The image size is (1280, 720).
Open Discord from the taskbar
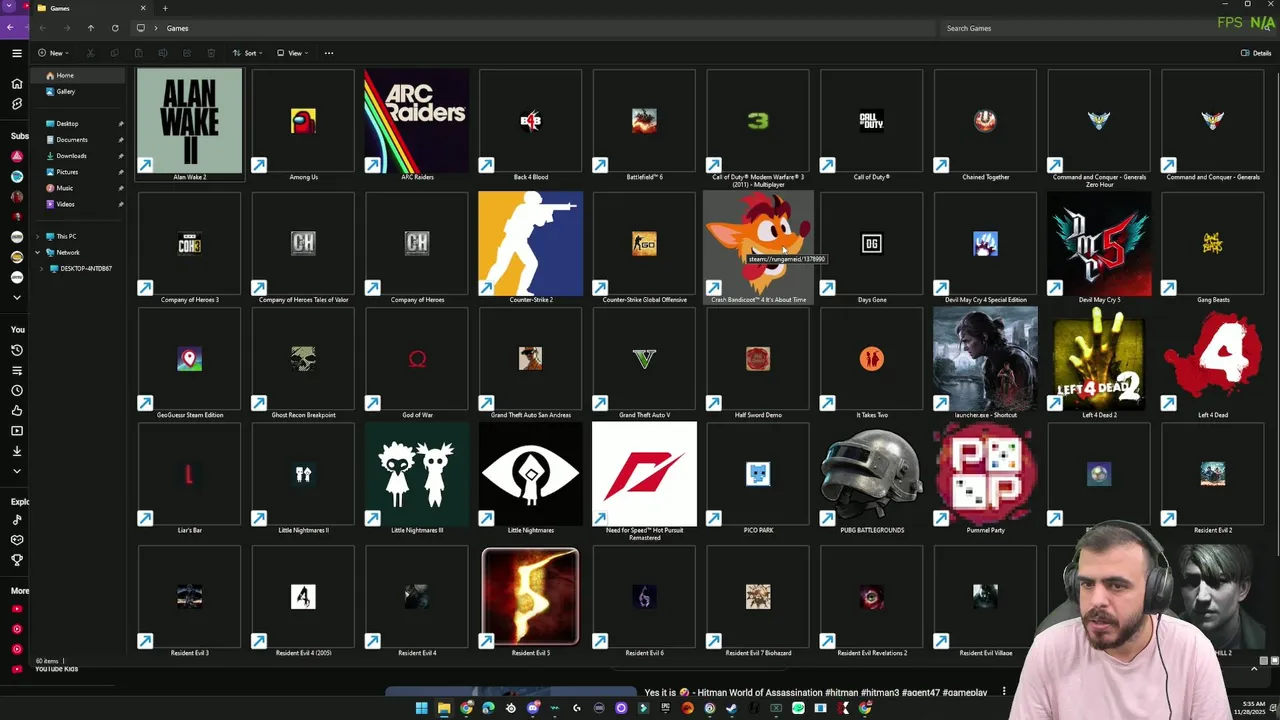533,708
